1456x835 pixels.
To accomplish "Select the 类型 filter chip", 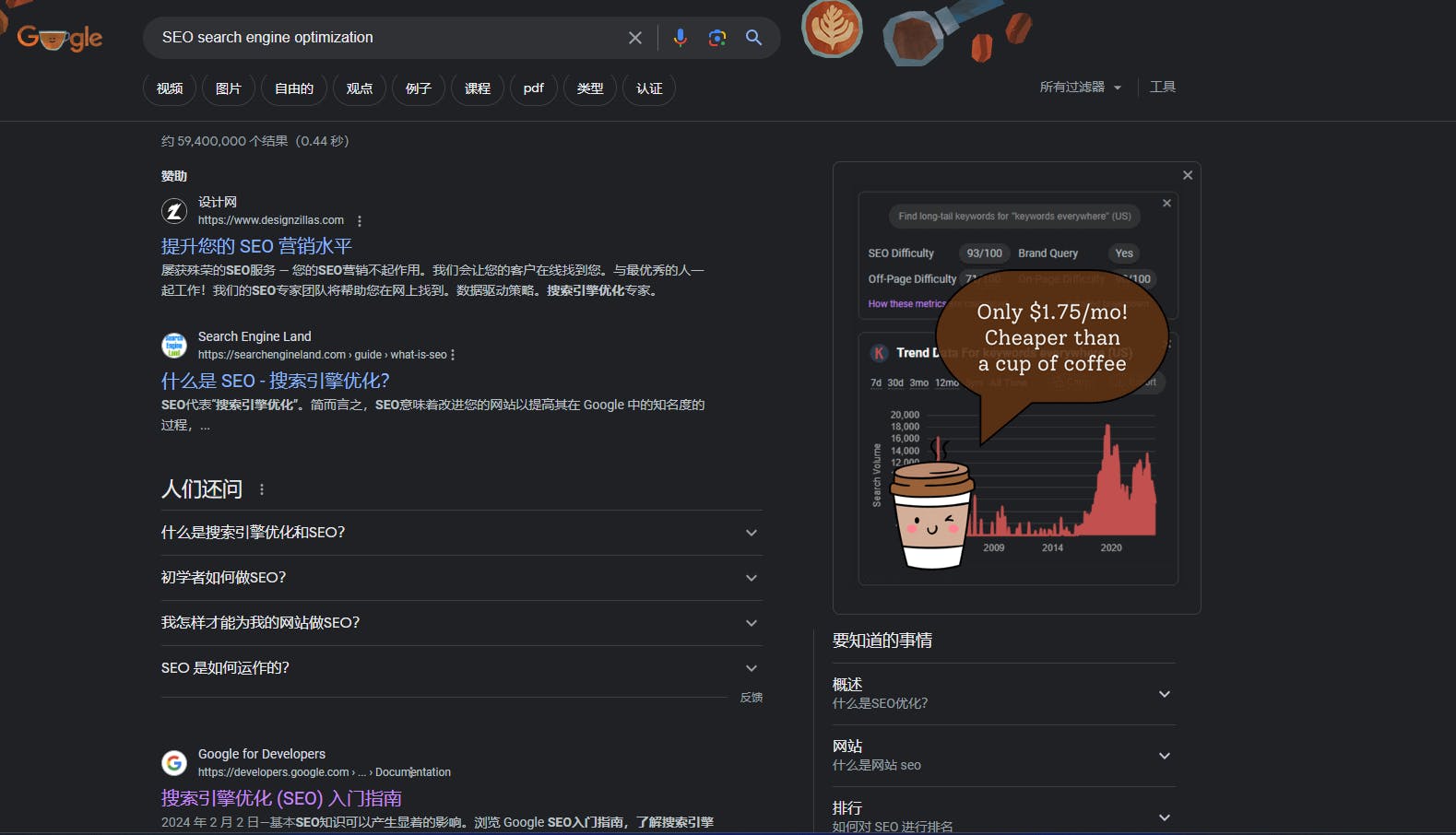I will click(590, 88).
